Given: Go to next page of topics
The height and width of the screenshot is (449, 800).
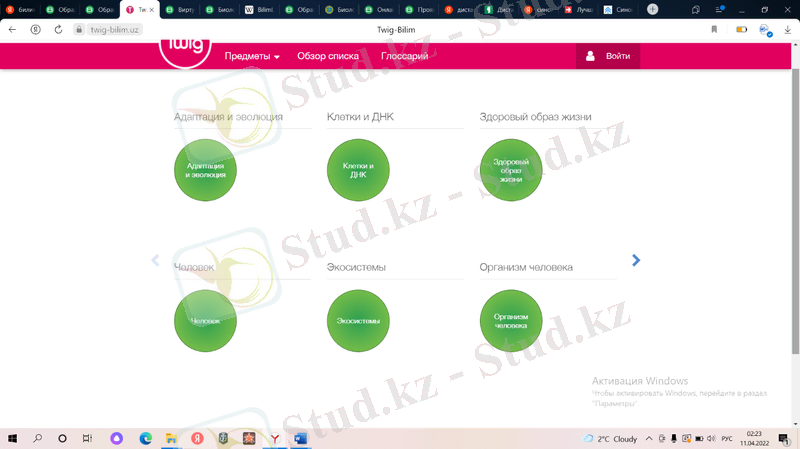Looking at the screenshot, I should click(x=636, y=260).
